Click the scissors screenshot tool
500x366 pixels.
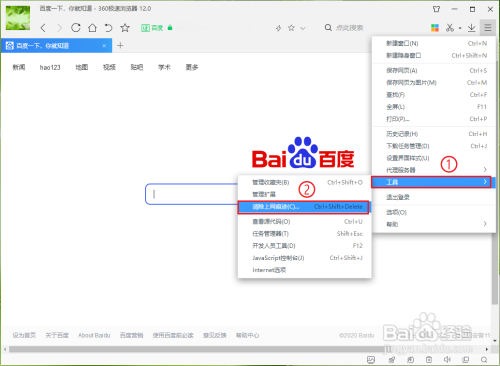[x=450, y=28]
